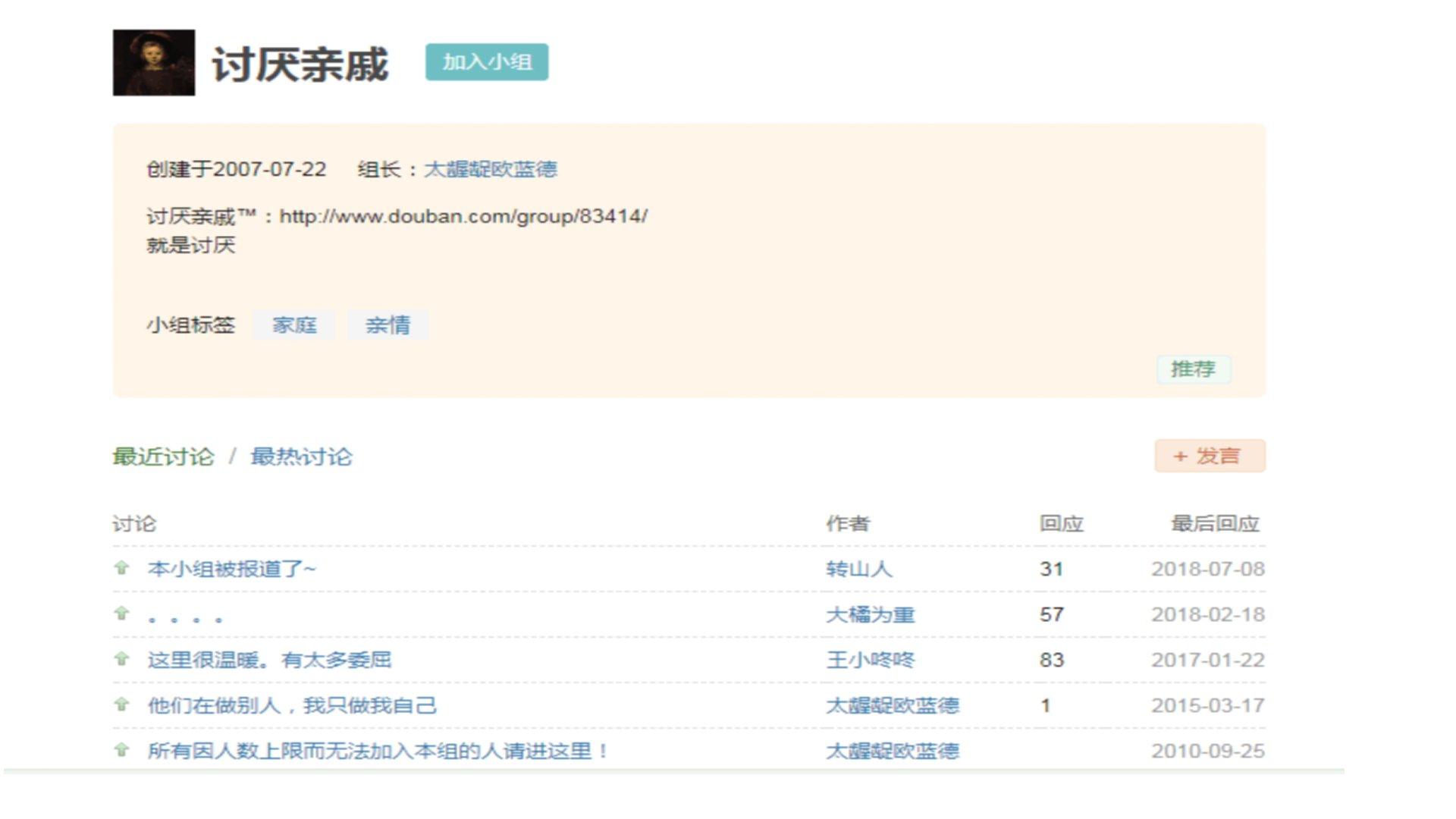Viewport: 1456px width, 819px height.
Task: Select the 家庭 group tag
Action: pyautogui.click(x=294, y=325)
